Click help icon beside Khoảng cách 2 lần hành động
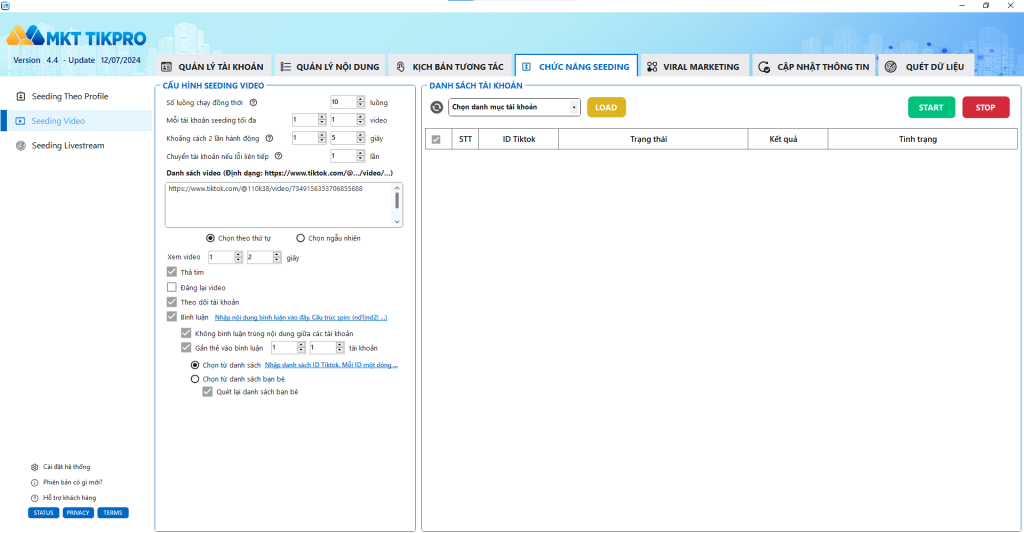Viewport: 1024px width, 533px height. tap(269, 138)
